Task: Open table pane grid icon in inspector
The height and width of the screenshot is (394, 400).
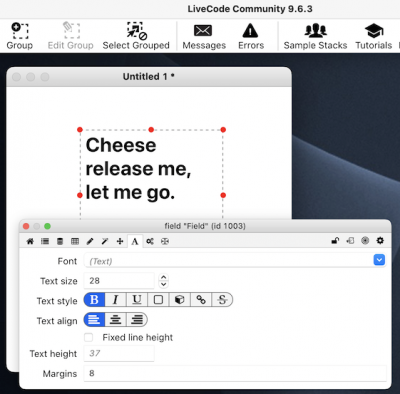Action: tap(75, 241)
